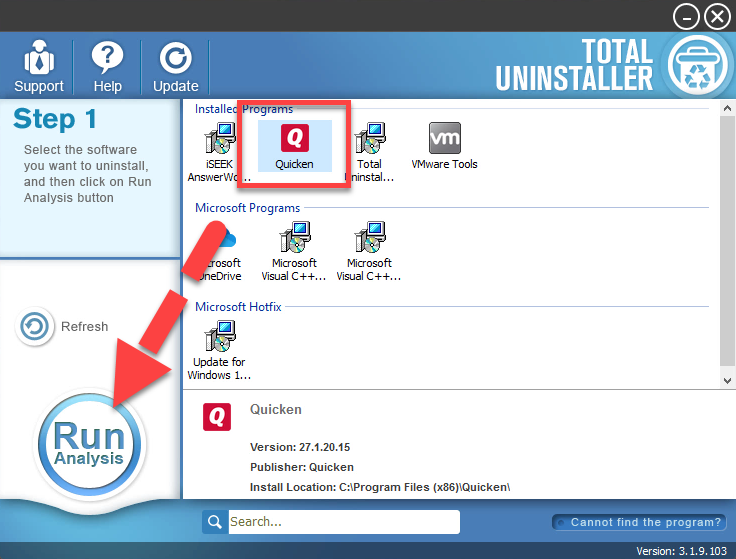Open the Support page

pyautogui.click(x=38, y=67)
